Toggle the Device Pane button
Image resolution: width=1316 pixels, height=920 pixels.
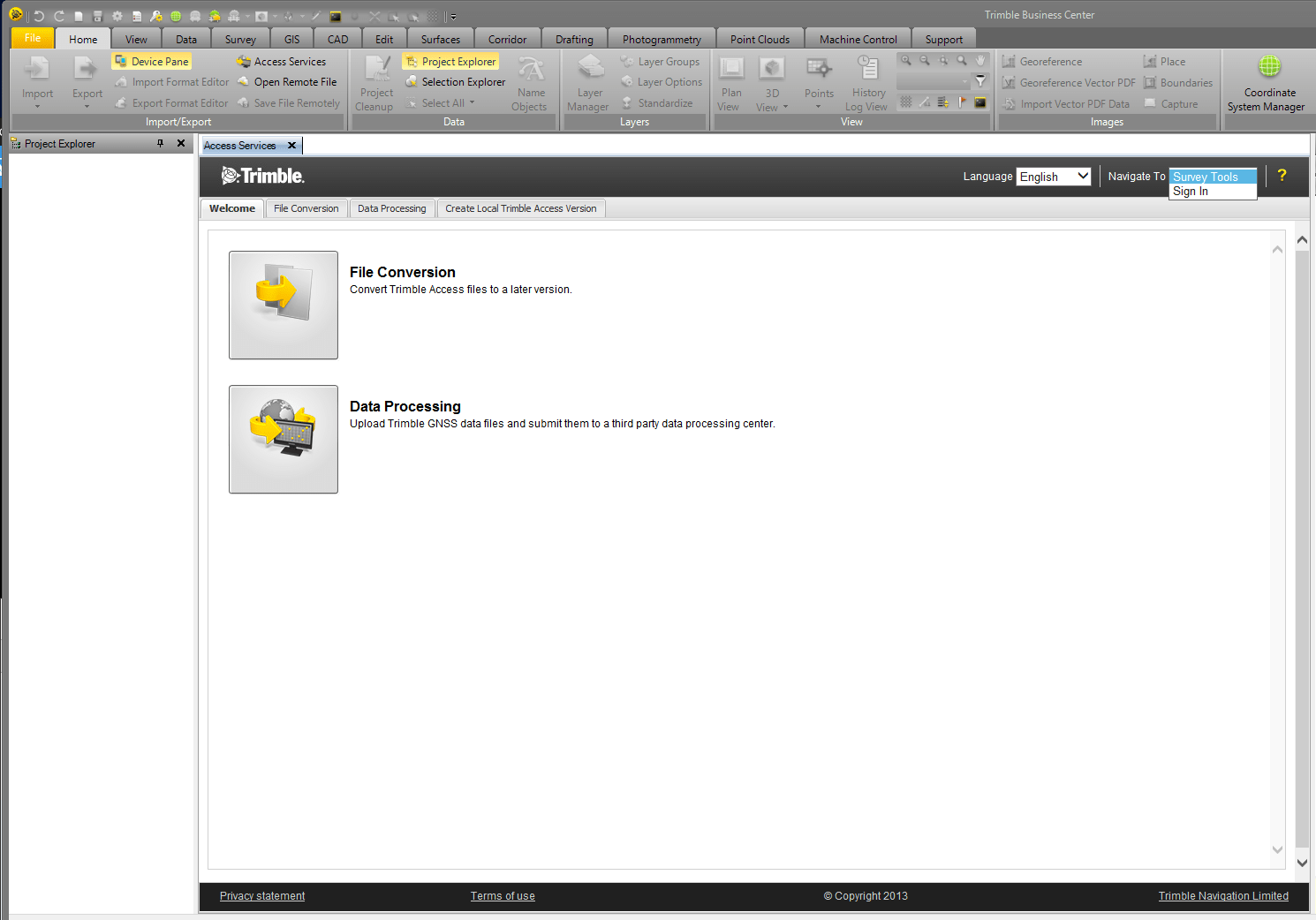point(152,62)
